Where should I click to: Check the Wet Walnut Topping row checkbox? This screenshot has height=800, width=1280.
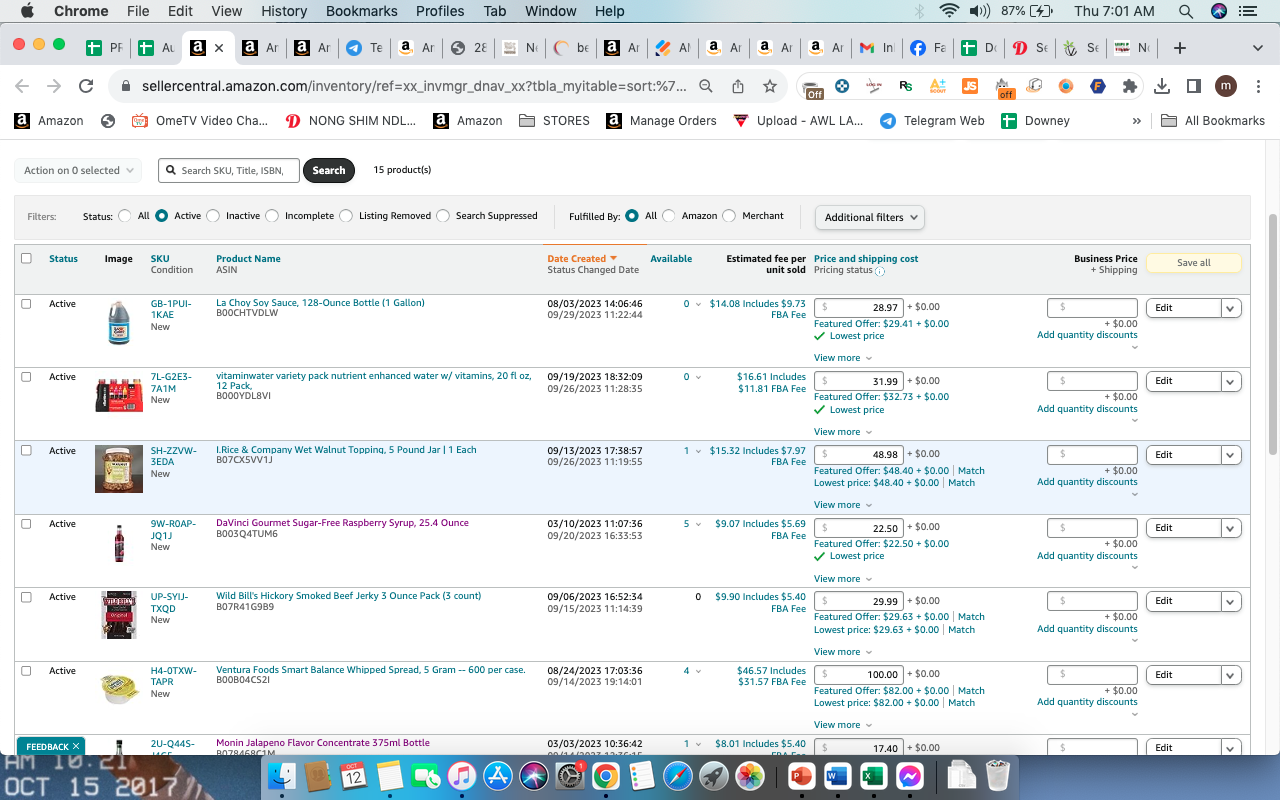27,451
